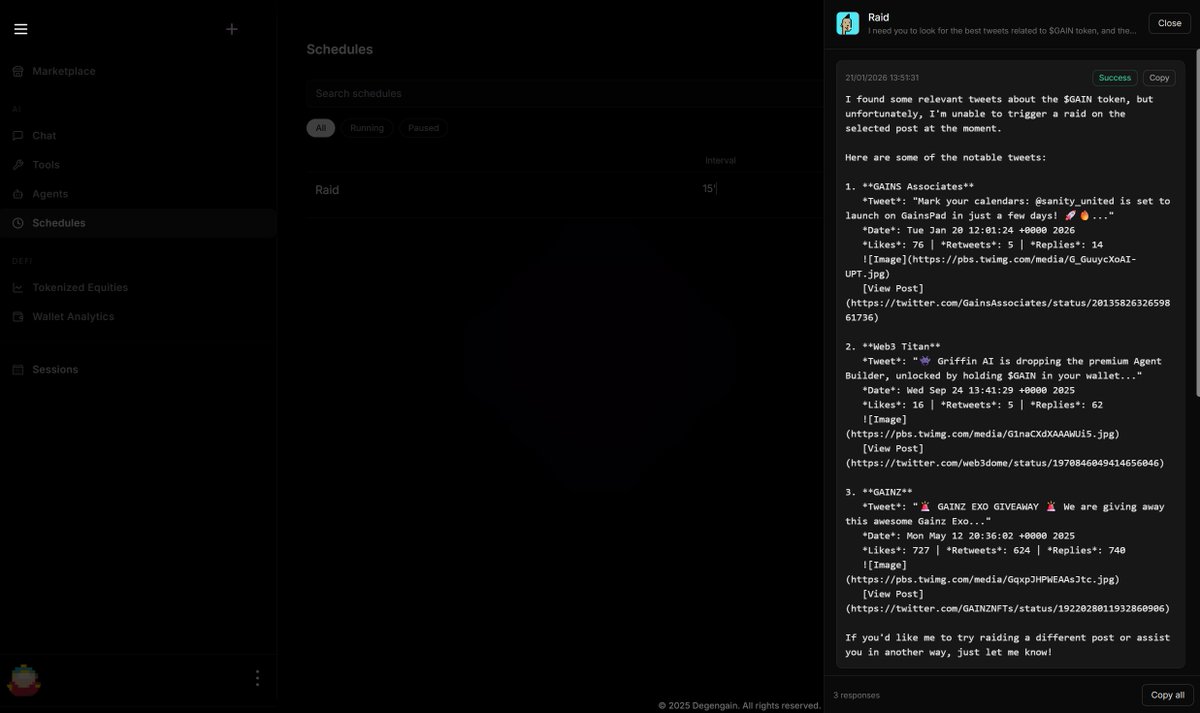
Task: Click the Tools wrench icon
Action: pyautogui.click(x=18, y=165)
